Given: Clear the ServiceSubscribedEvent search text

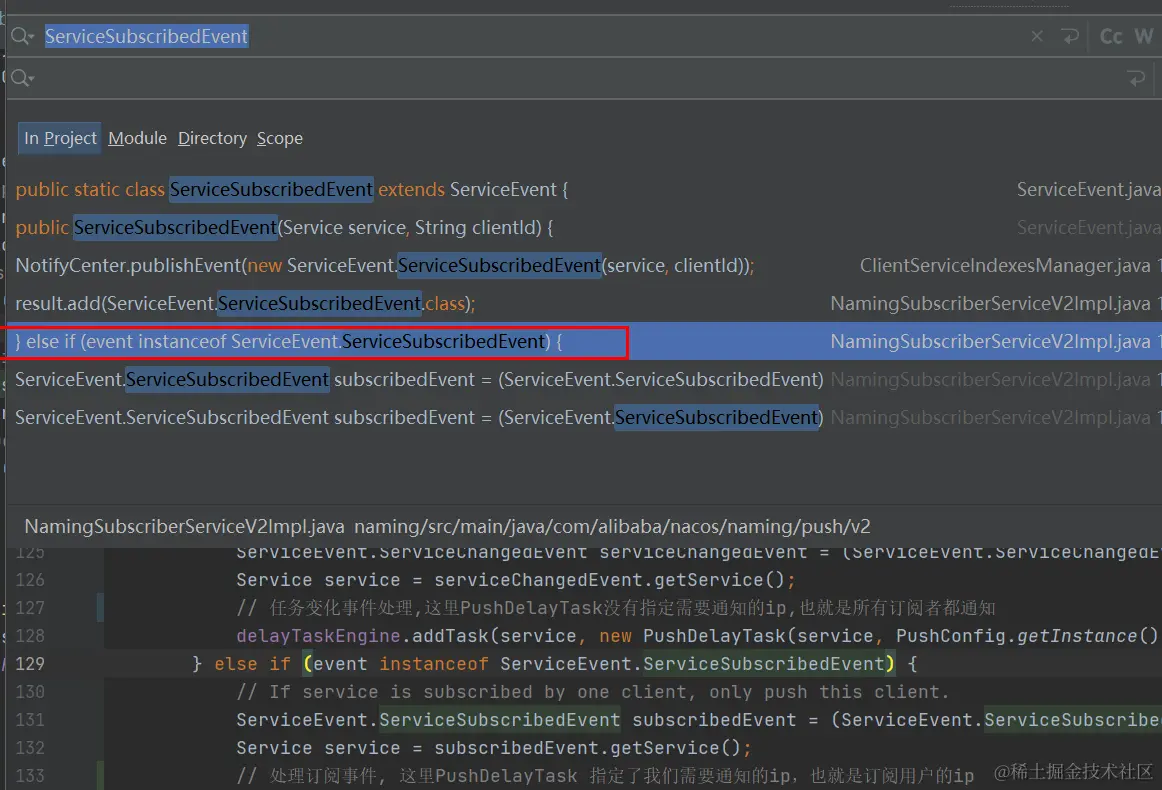Looking at the screenshot, I should click(1037, 36).
